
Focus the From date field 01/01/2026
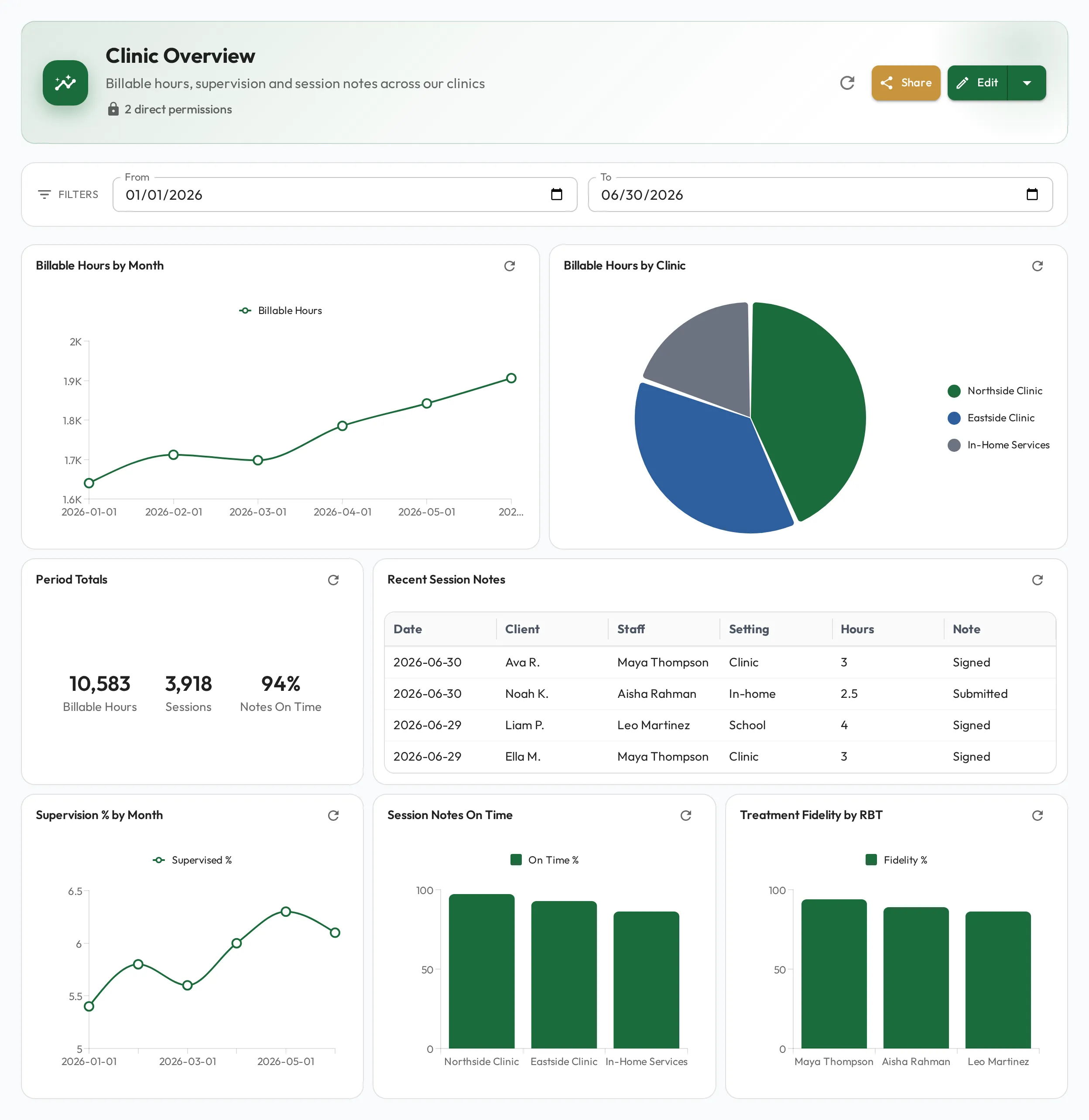tap(345, 195)
